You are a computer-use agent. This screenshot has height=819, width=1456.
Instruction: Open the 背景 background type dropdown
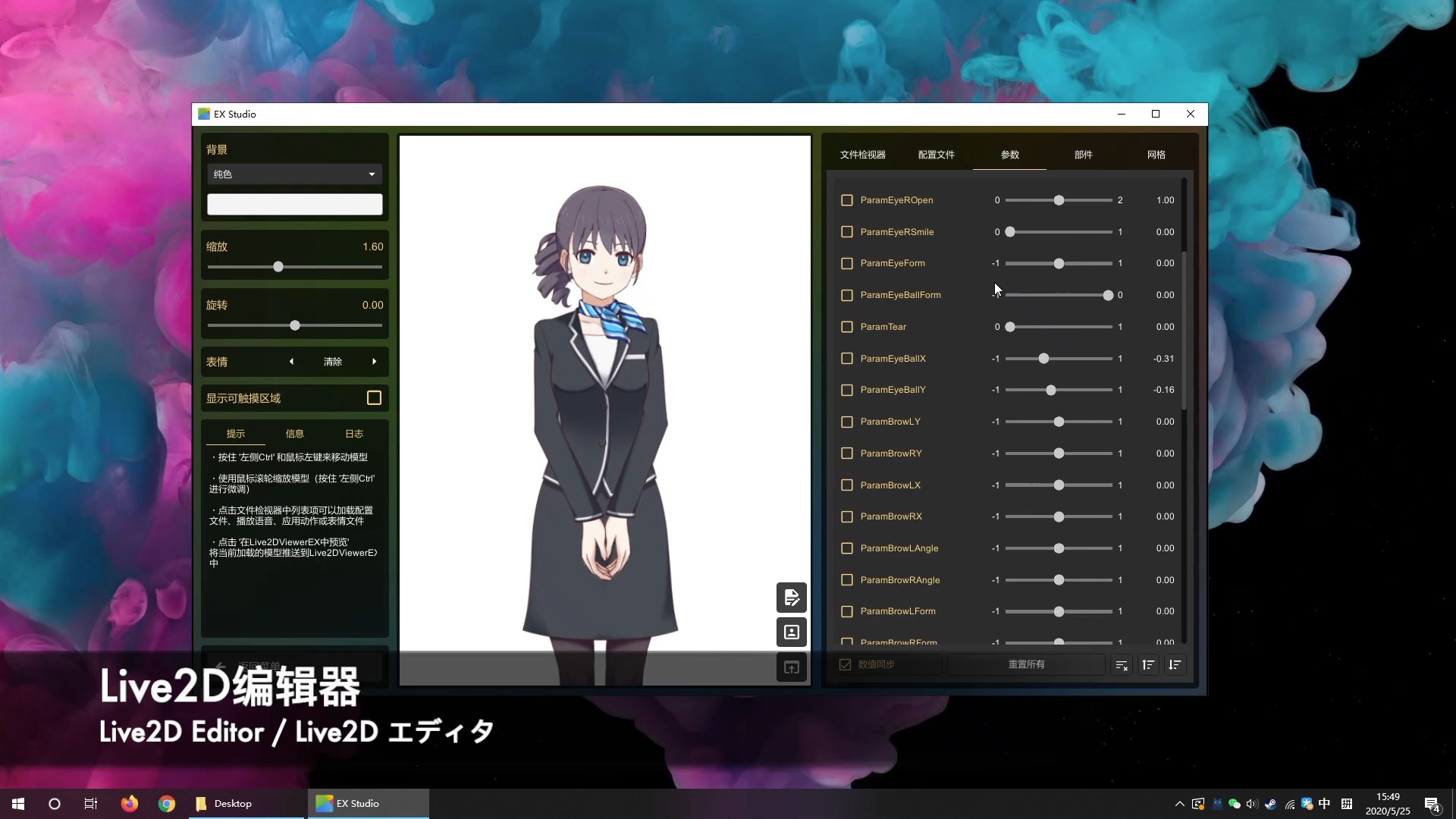tap(294, 174)
